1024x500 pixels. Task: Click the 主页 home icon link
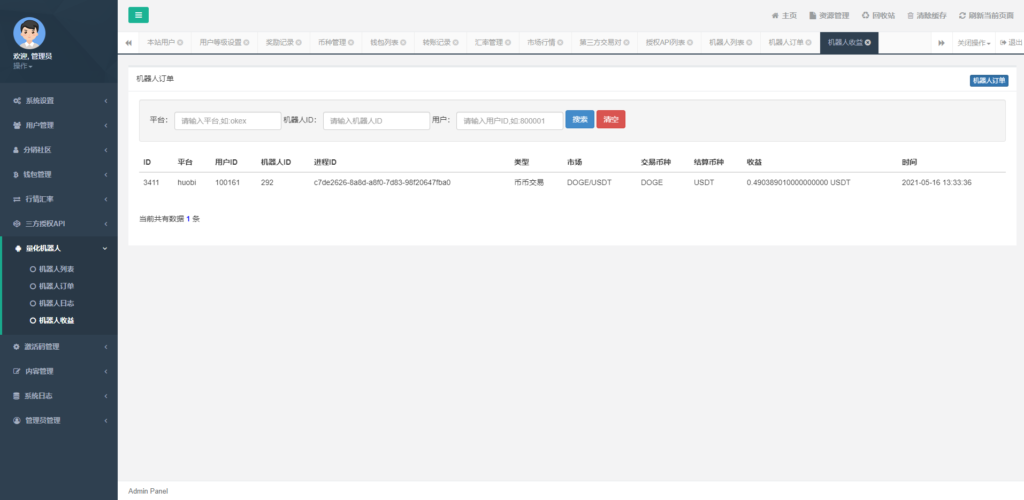pos(784,16)
